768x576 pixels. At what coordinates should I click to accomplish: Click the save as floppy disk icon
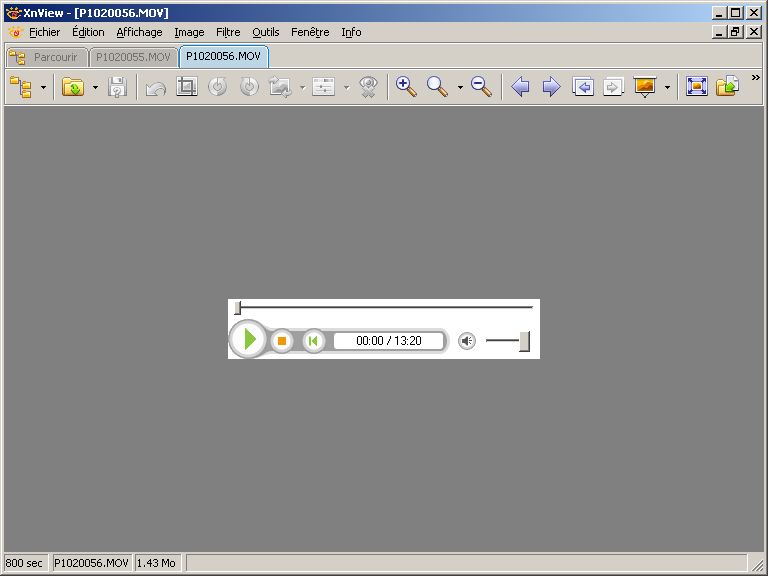(118, 87)
